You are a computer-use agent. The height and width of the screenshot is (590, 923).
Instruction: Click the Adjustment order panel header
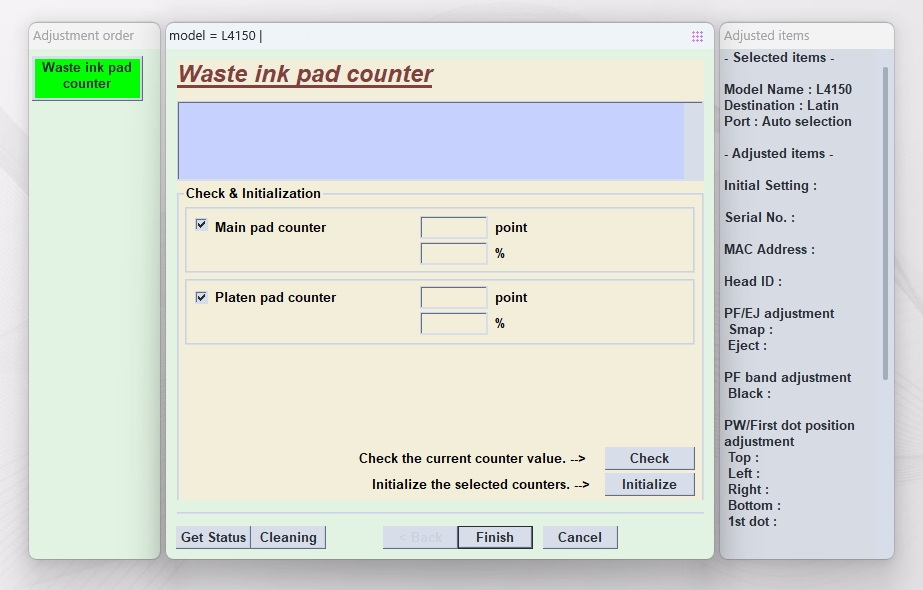(x=84, y=36)
